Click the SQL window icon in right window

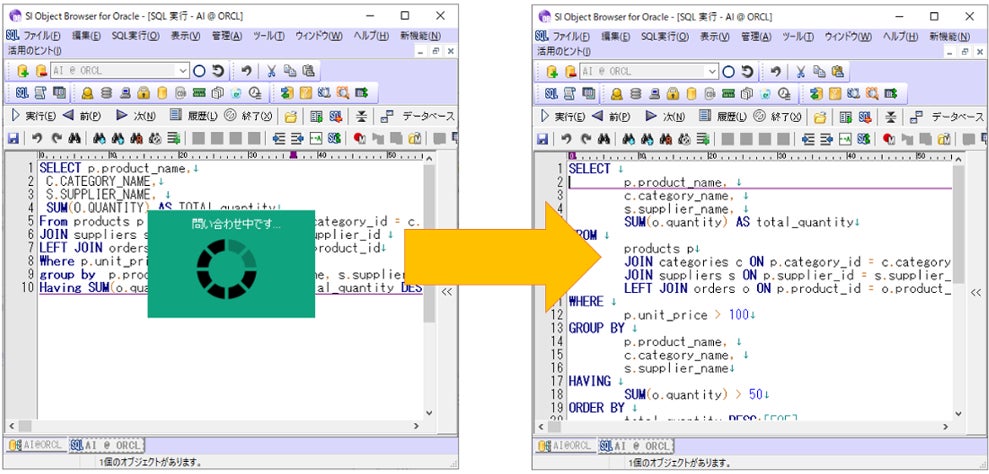pyautogui.click(x=551, y=93)
